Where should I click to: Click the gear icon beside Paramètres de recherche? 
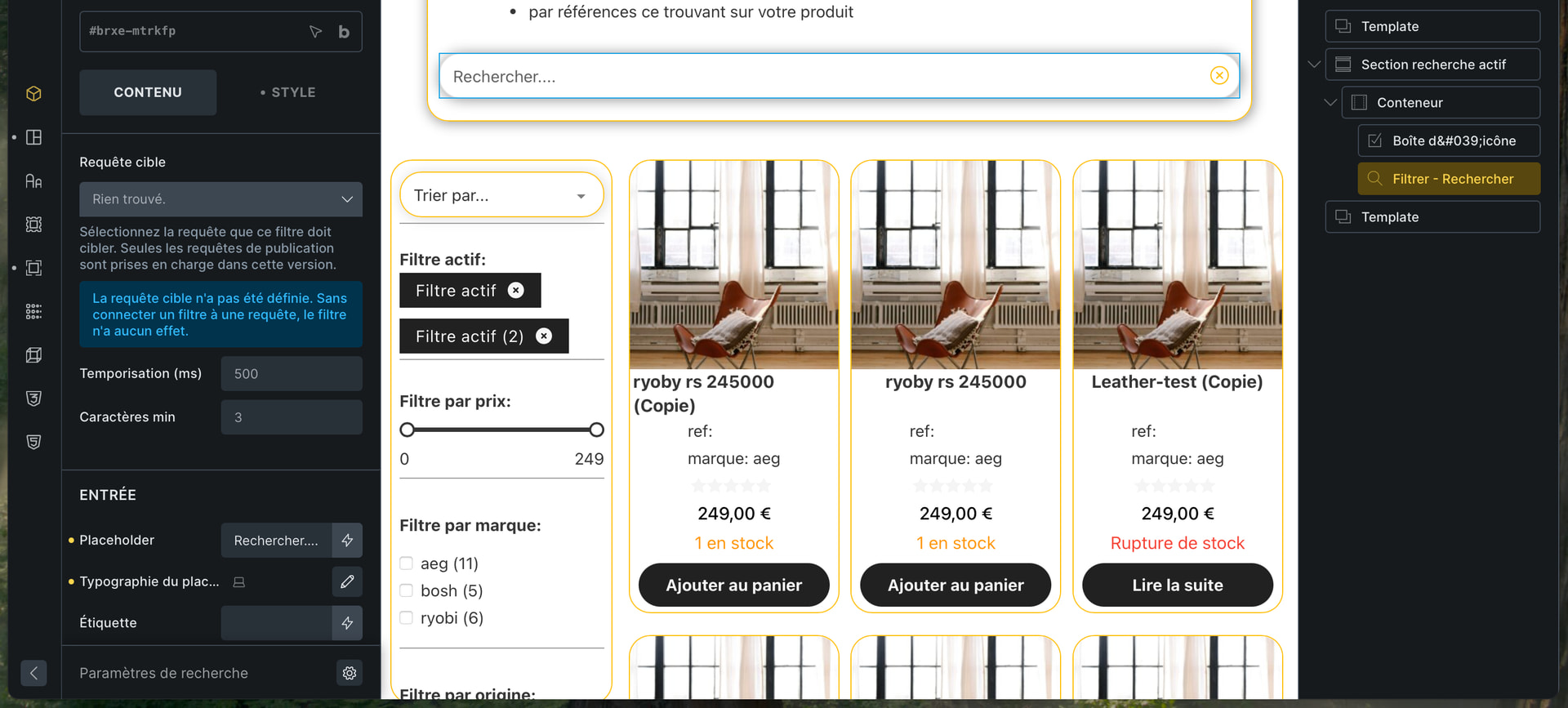point(350,673)
